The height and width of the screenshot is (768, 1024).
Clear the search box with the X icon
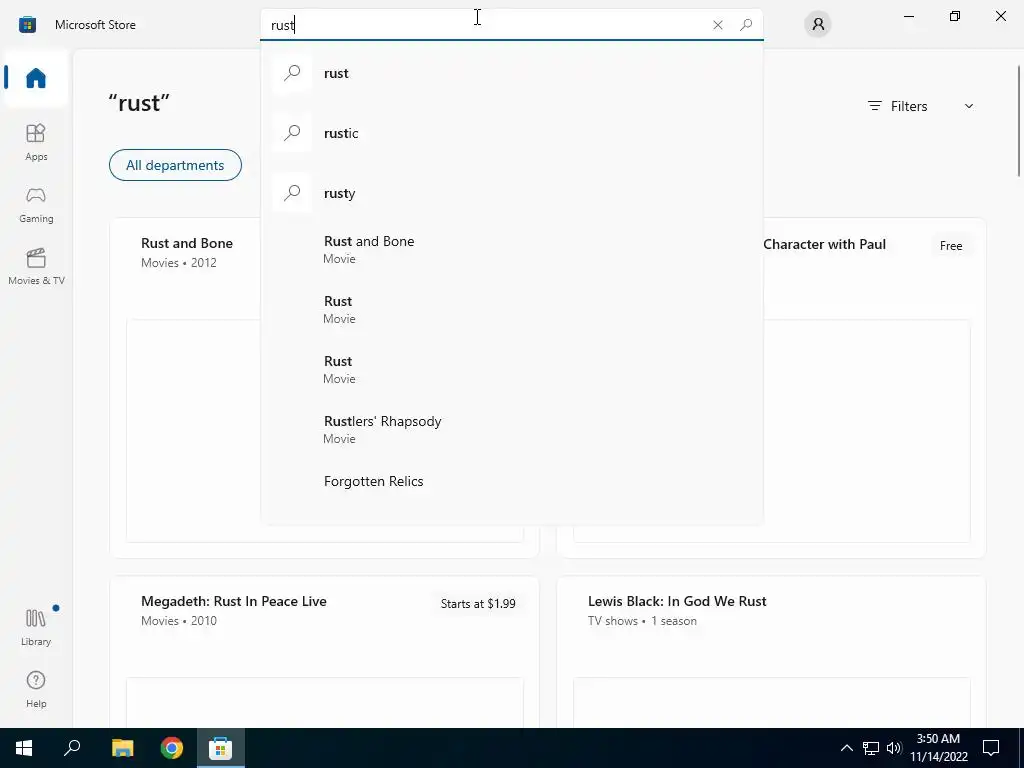click(718, 25)
